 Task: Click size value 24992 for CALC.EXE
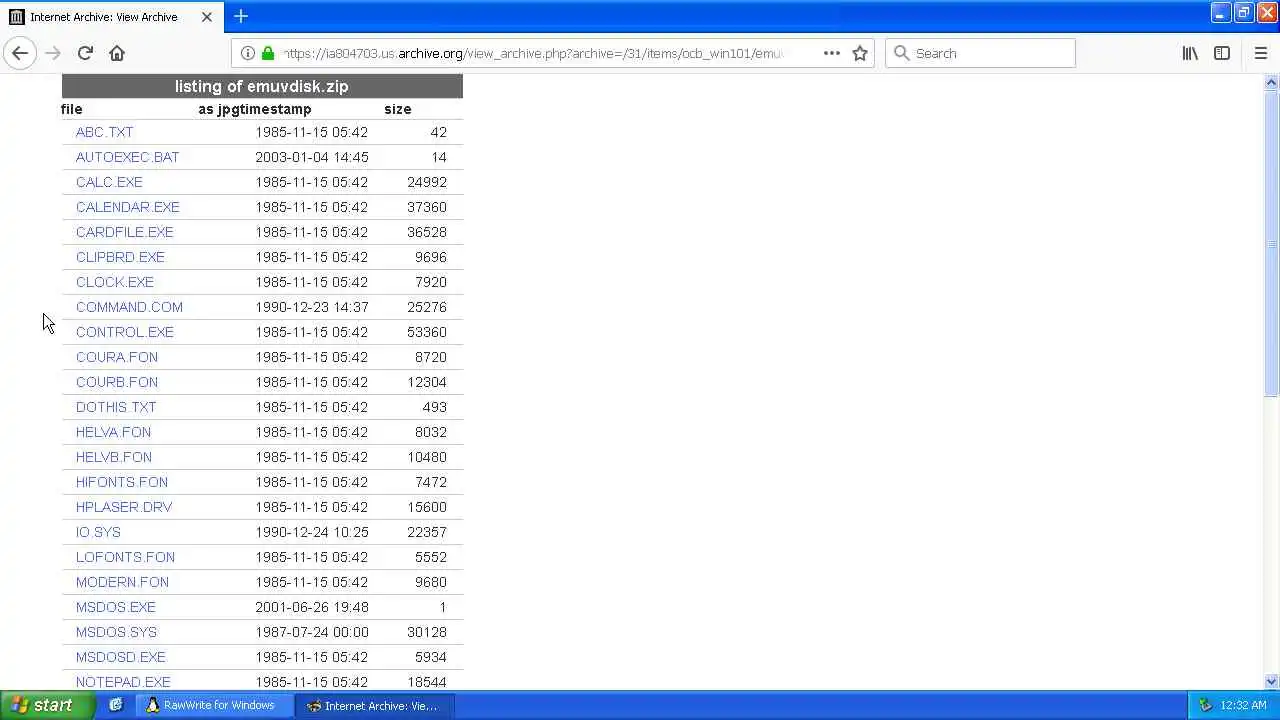[x=427, y=182]
